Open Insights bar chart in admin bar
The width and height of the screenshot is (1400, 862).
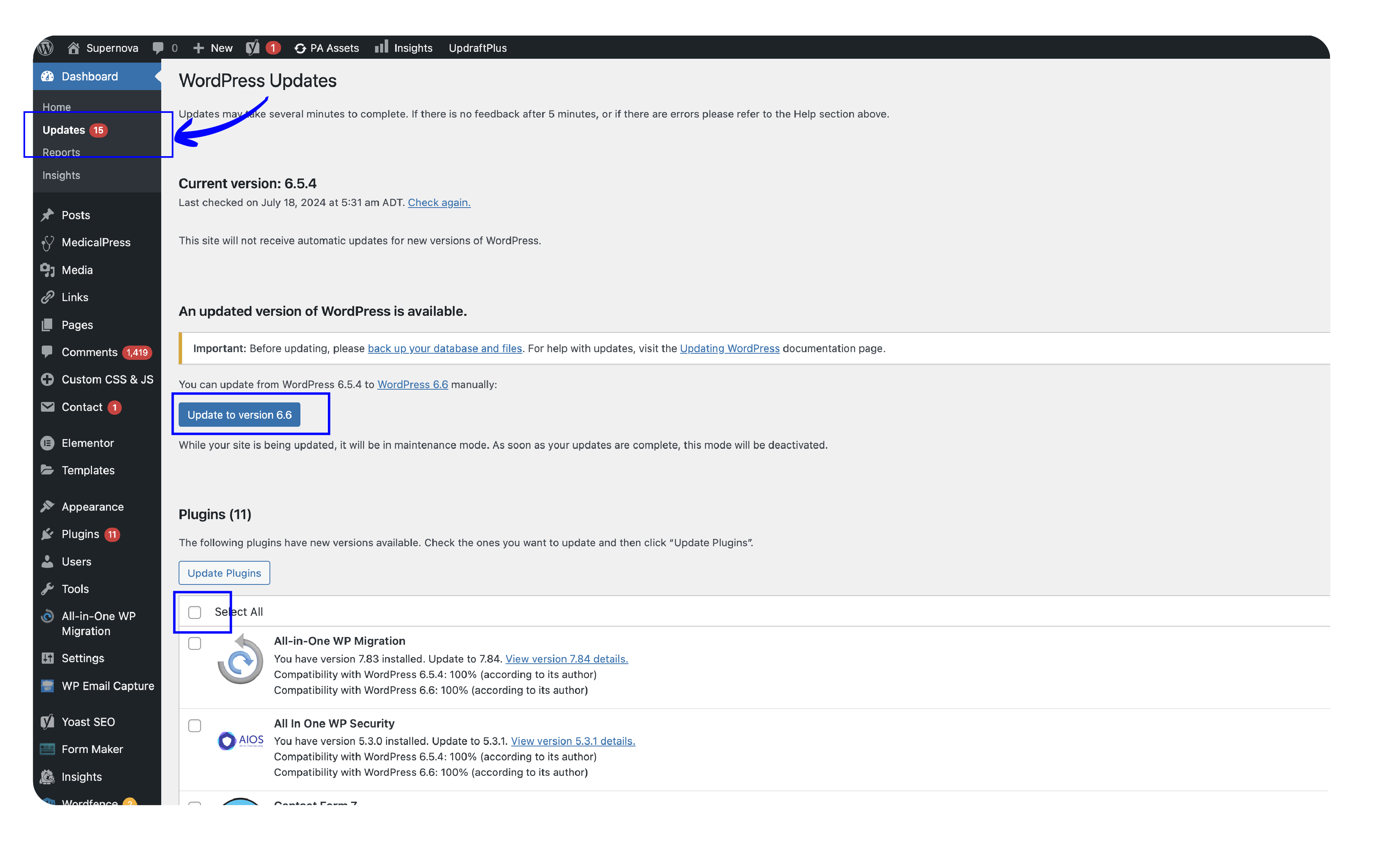[382, 47]
